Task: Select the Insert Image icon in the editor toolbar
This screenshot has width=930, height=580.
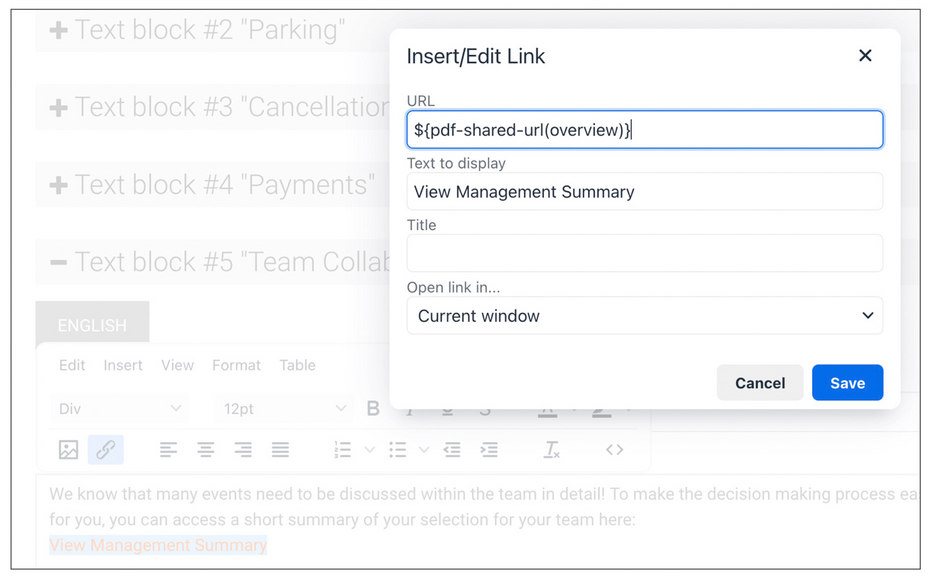Action: [x=68, y=449]
